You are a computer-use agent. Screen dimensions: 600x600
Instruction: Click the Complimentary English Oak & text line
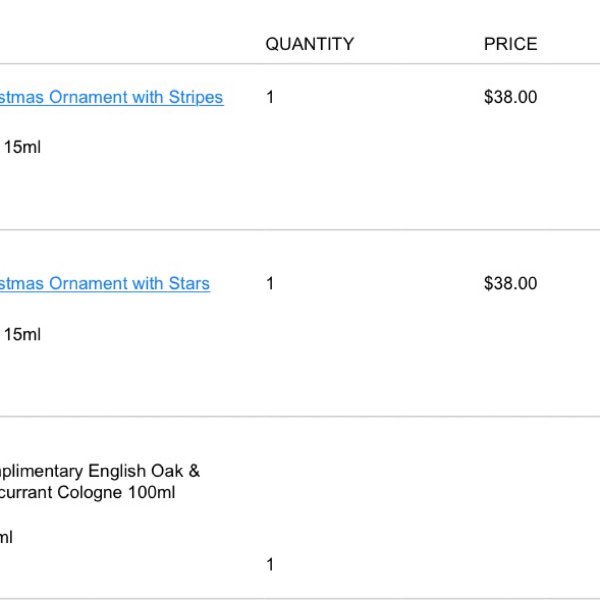point(100,472)
